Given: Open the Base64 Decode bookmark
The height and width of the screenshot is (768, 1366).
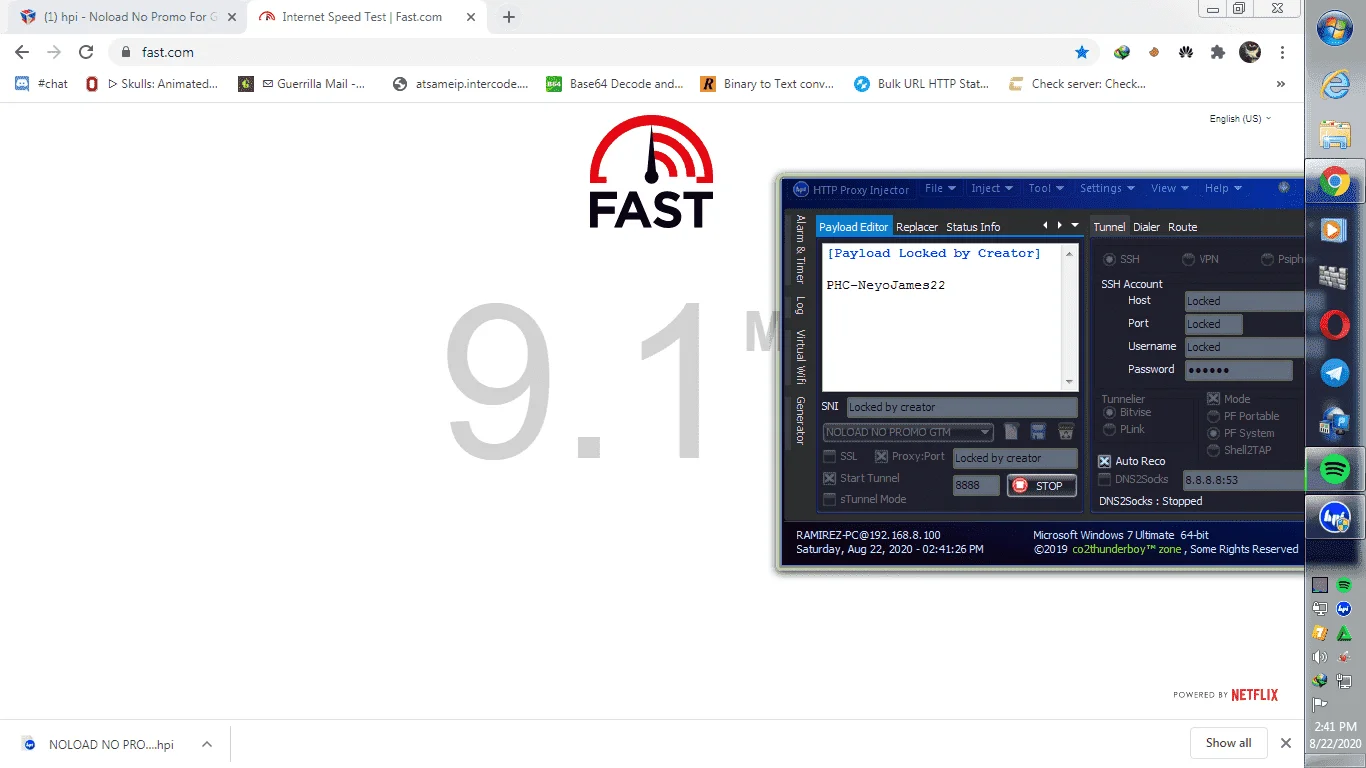Looking at the screenshot, I should (x=615, y=84).
